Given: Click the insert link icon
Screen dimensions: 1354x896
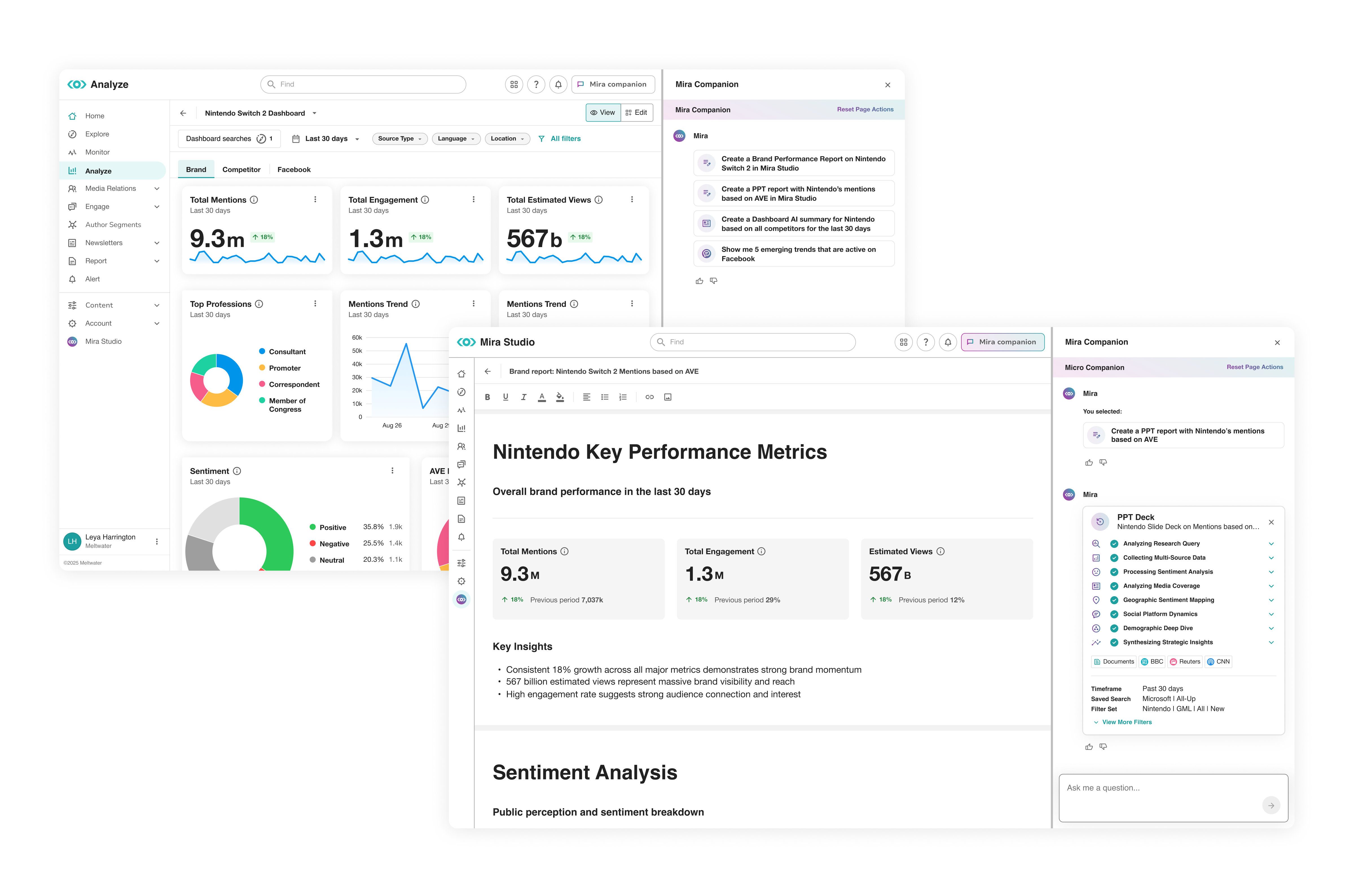Looking at the screenshot, I should pyautogui.click(x=649, y=397).
